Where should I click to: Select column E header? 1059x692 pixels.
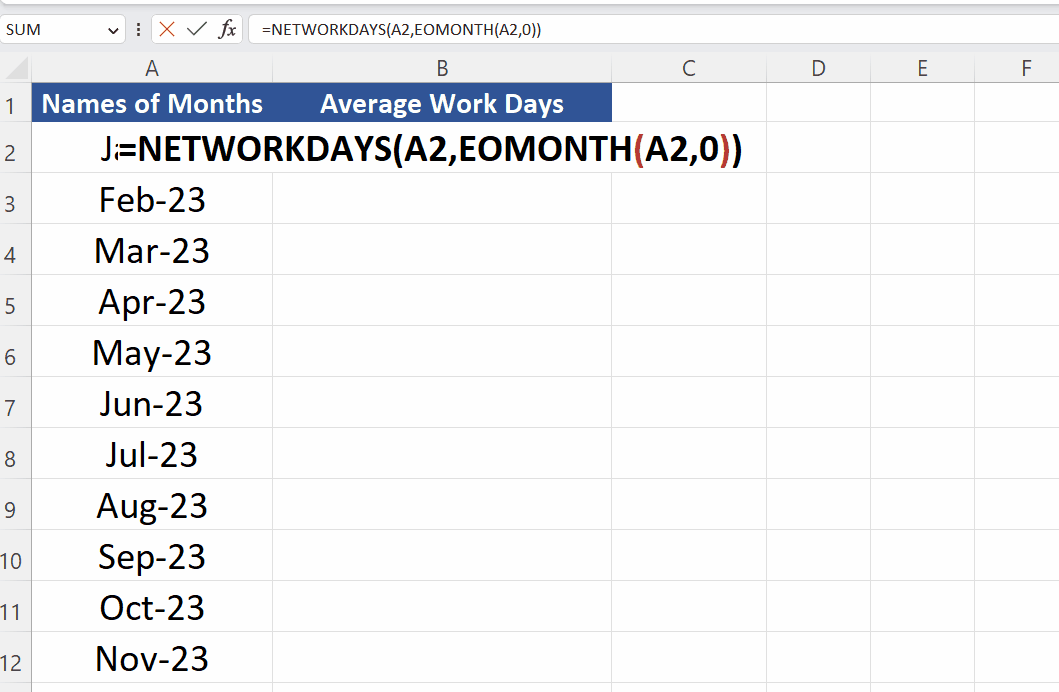click(922, 68)
